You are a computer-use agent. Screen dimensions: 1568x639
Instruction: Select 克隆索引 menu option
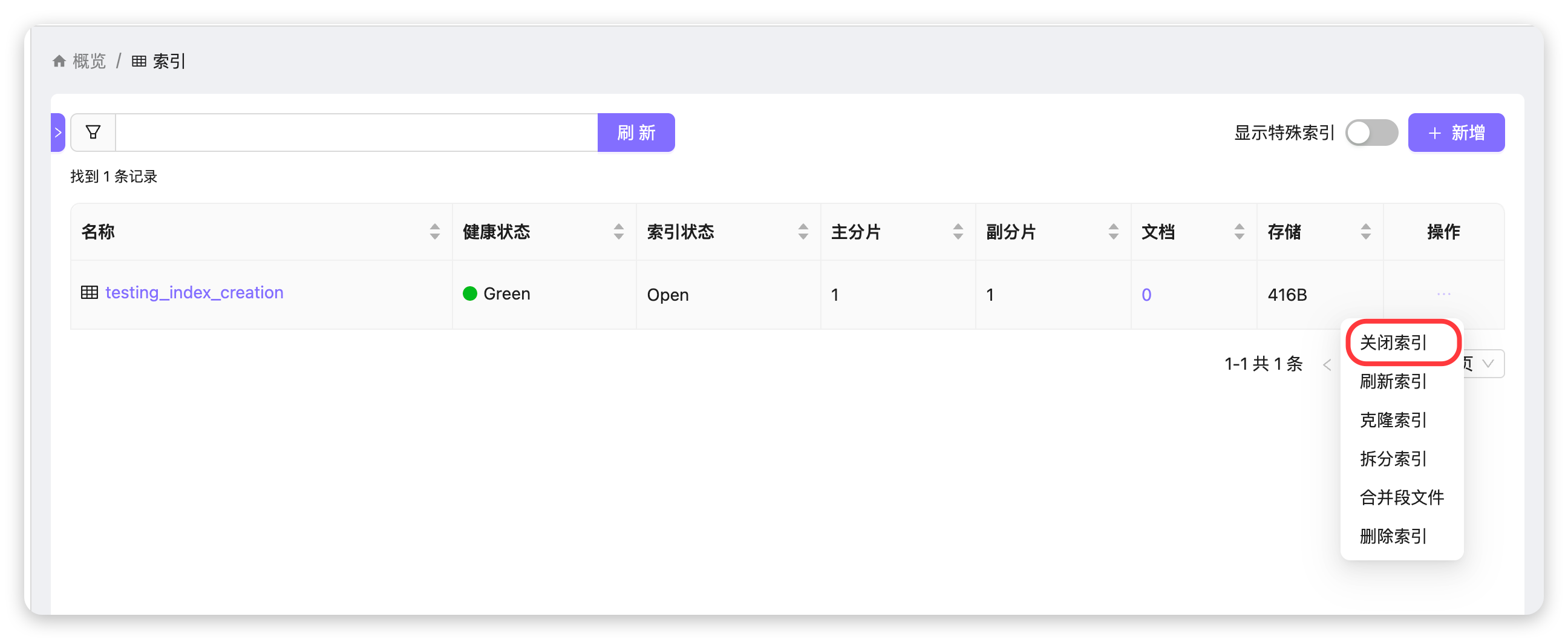(1393, 421)
